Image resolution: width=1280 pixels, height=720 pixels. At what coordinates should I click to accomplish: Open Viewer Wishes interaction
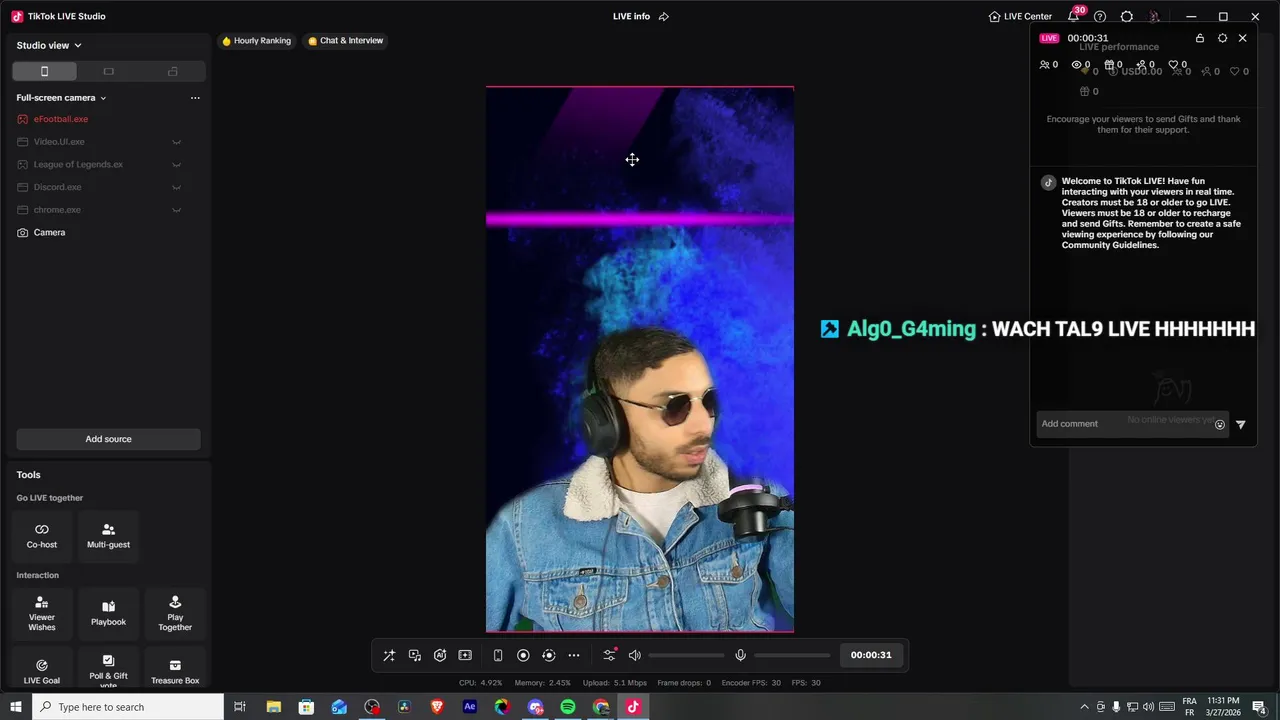click(x=42, y=612)
